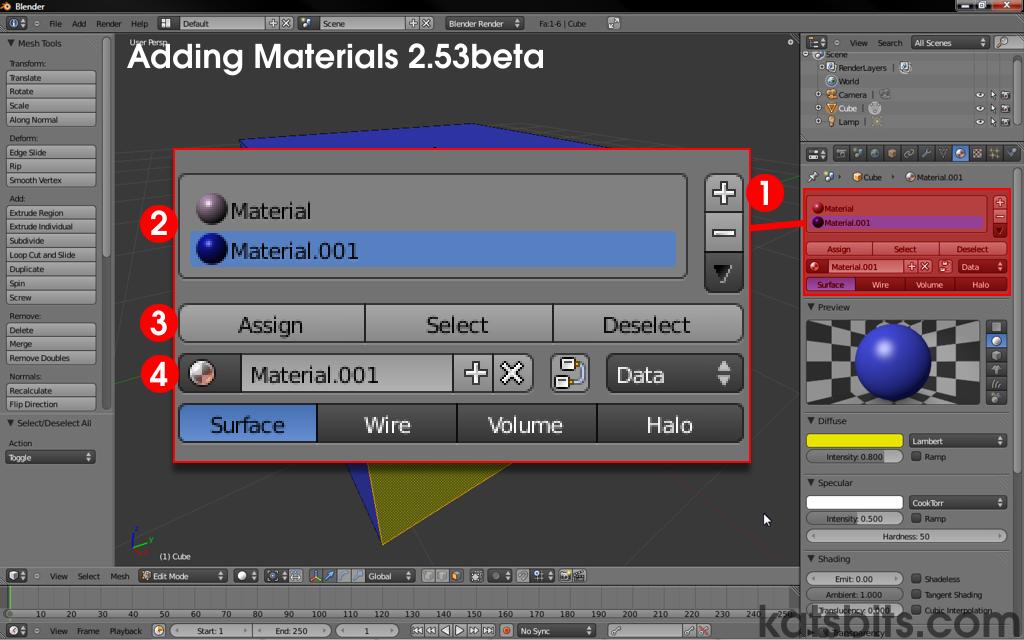
Task: Open the Lambert diffuse shader dropdown
Action: point(957,441)
